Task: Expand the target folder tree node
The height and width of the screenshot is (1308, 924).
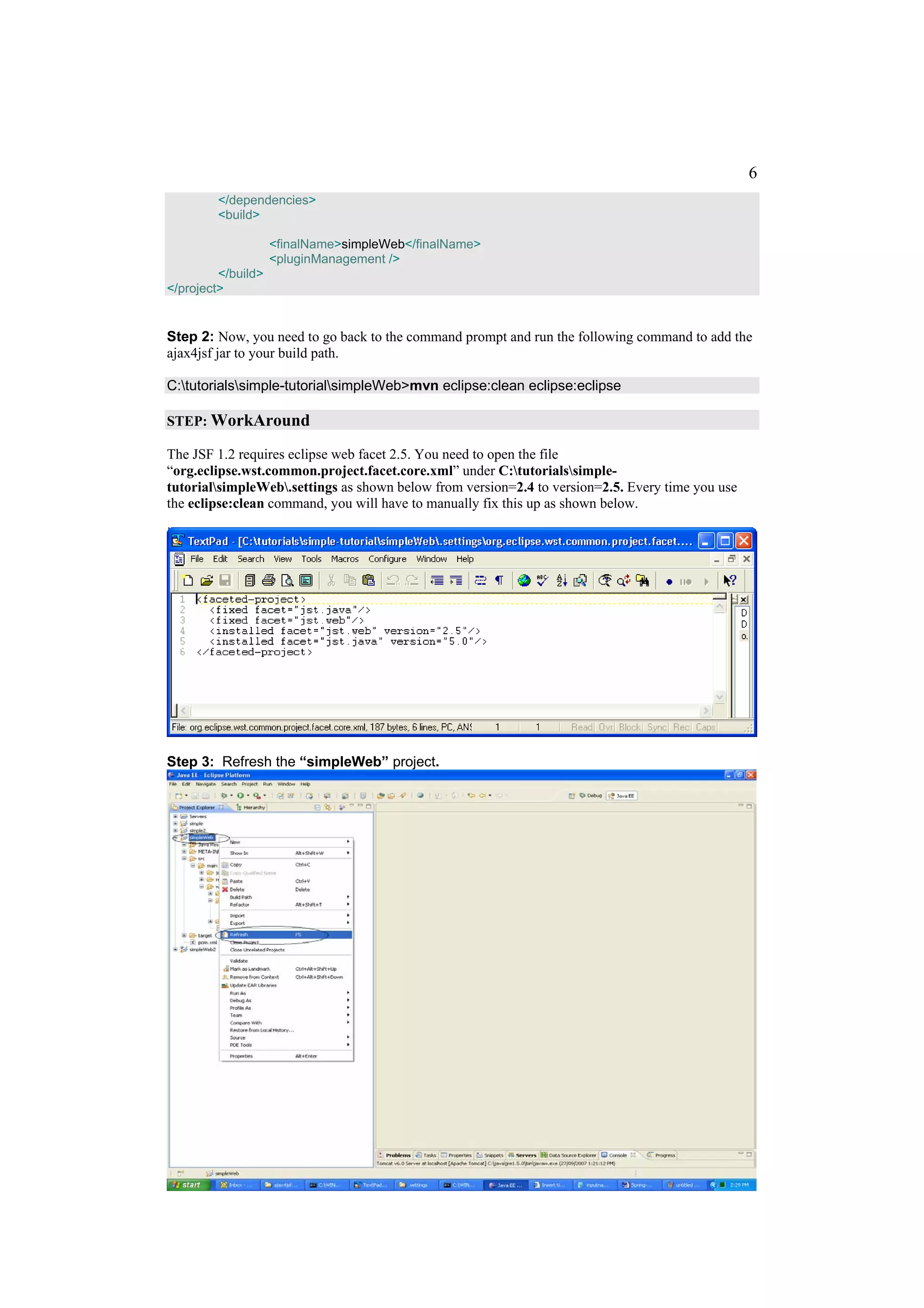Action: click(x=184, y=936)
